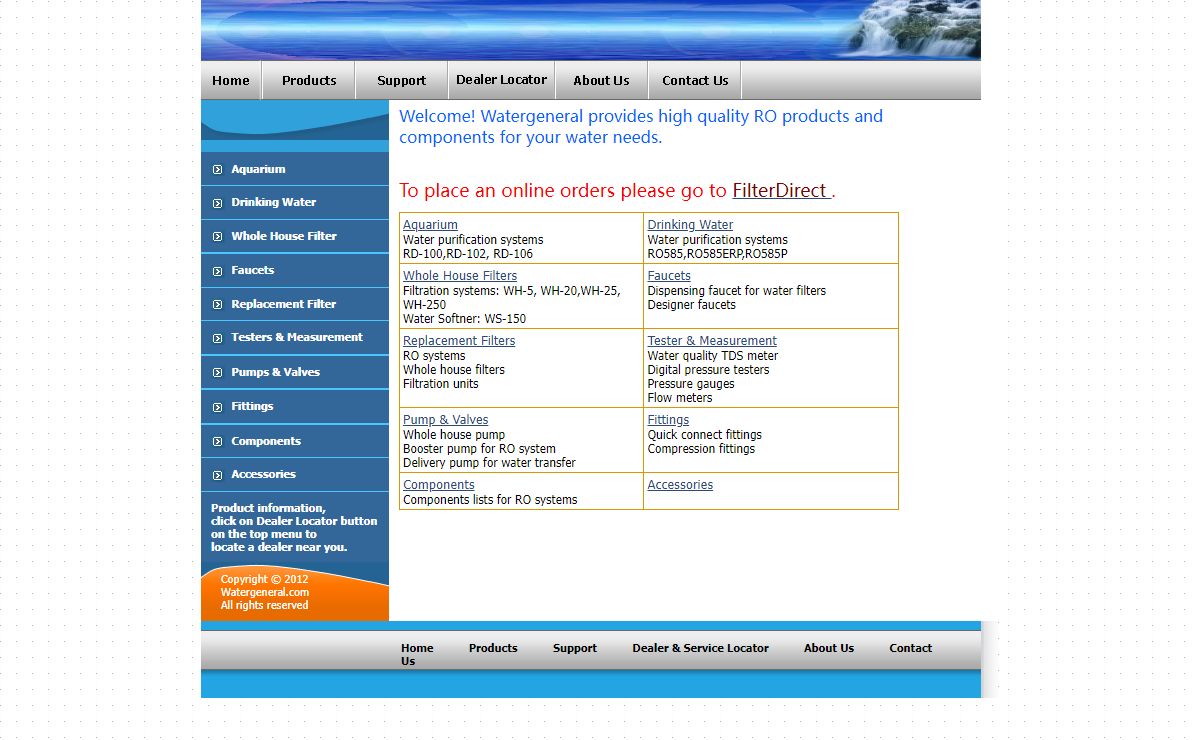Click text 'Quick connect fittings'
1200x740 pixels.
[x=704, y=435]
